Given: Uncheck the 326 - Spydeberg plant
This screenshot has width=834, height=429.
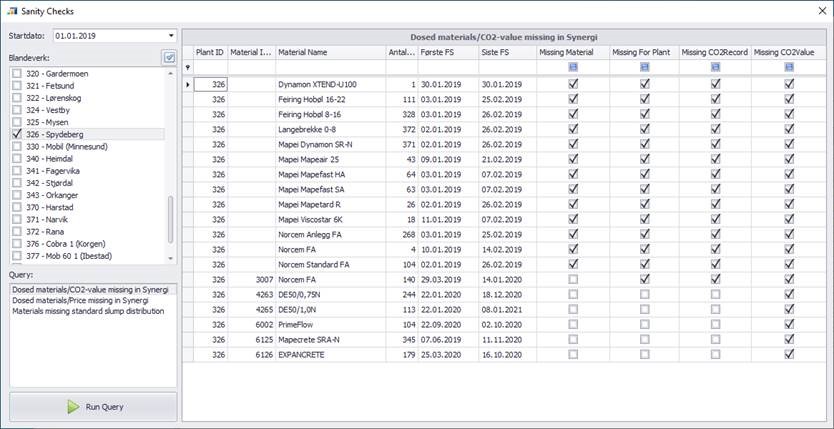Looking at the screenshot, I should click(x=17, y=134).
